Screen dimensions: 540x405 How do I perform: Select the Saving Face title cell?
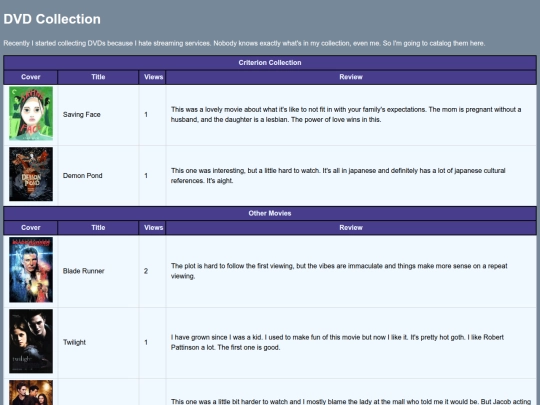pos(98,115)
